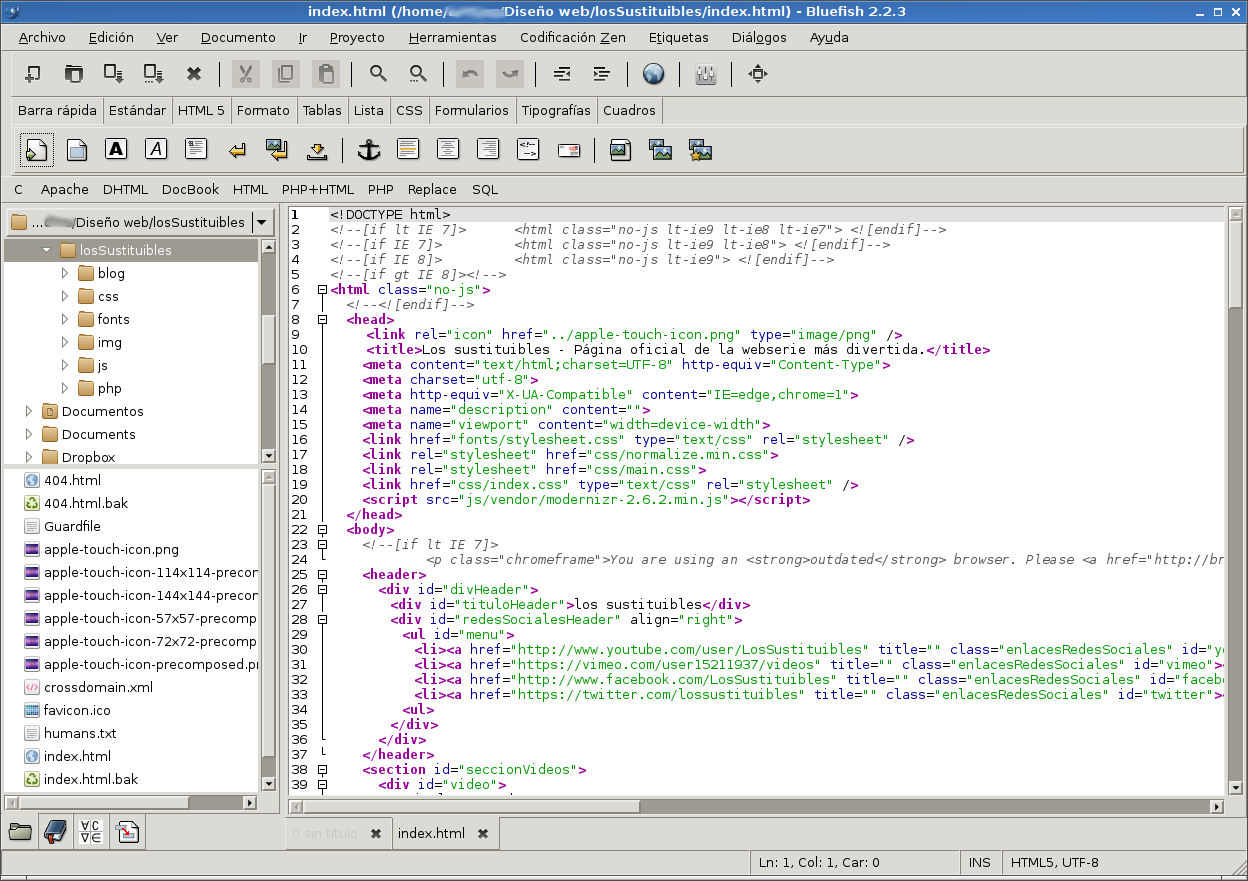The image size is (1248, 881).
Task: Click the fullscreen toggle icon
Action: (x=758, y=74)
